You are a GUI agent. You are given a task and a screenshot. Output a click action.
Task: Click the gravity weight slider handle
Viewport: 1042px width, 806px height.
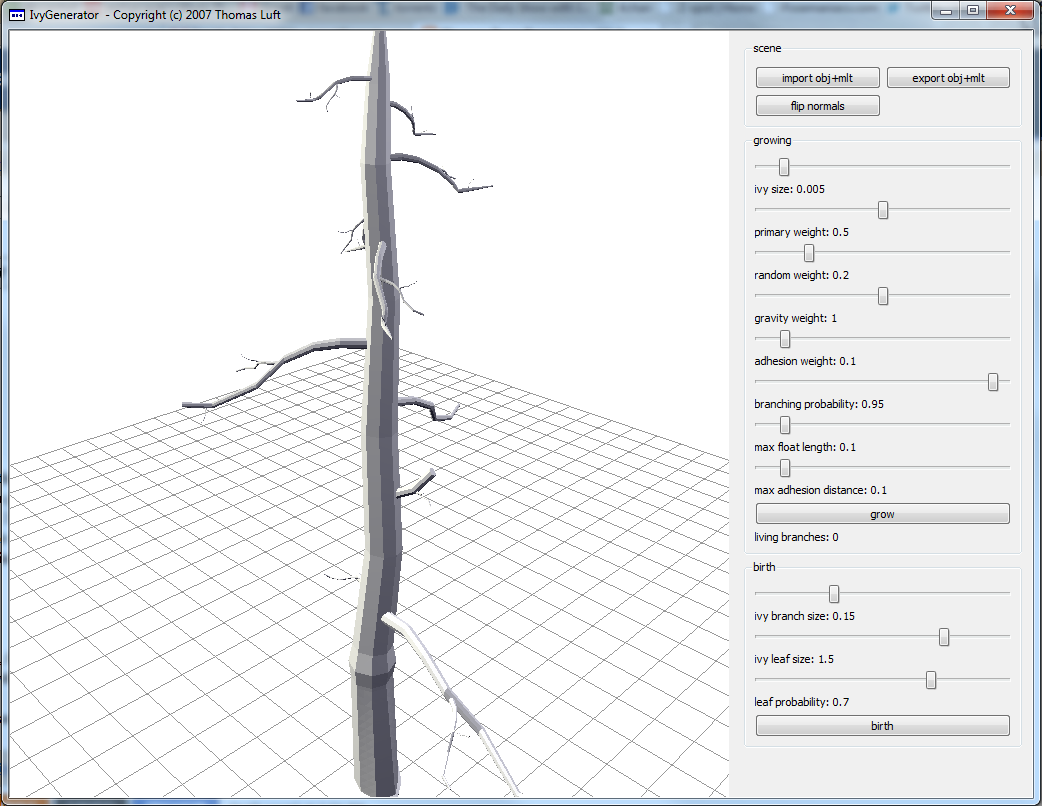click(883, 296)
